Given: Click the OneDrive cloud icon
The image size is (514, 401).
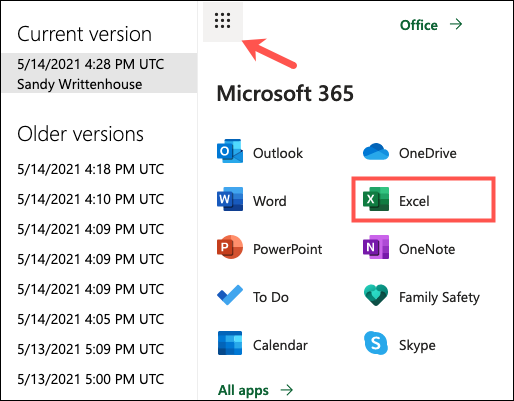Looking at the screenshot, I should click(376, 152).
